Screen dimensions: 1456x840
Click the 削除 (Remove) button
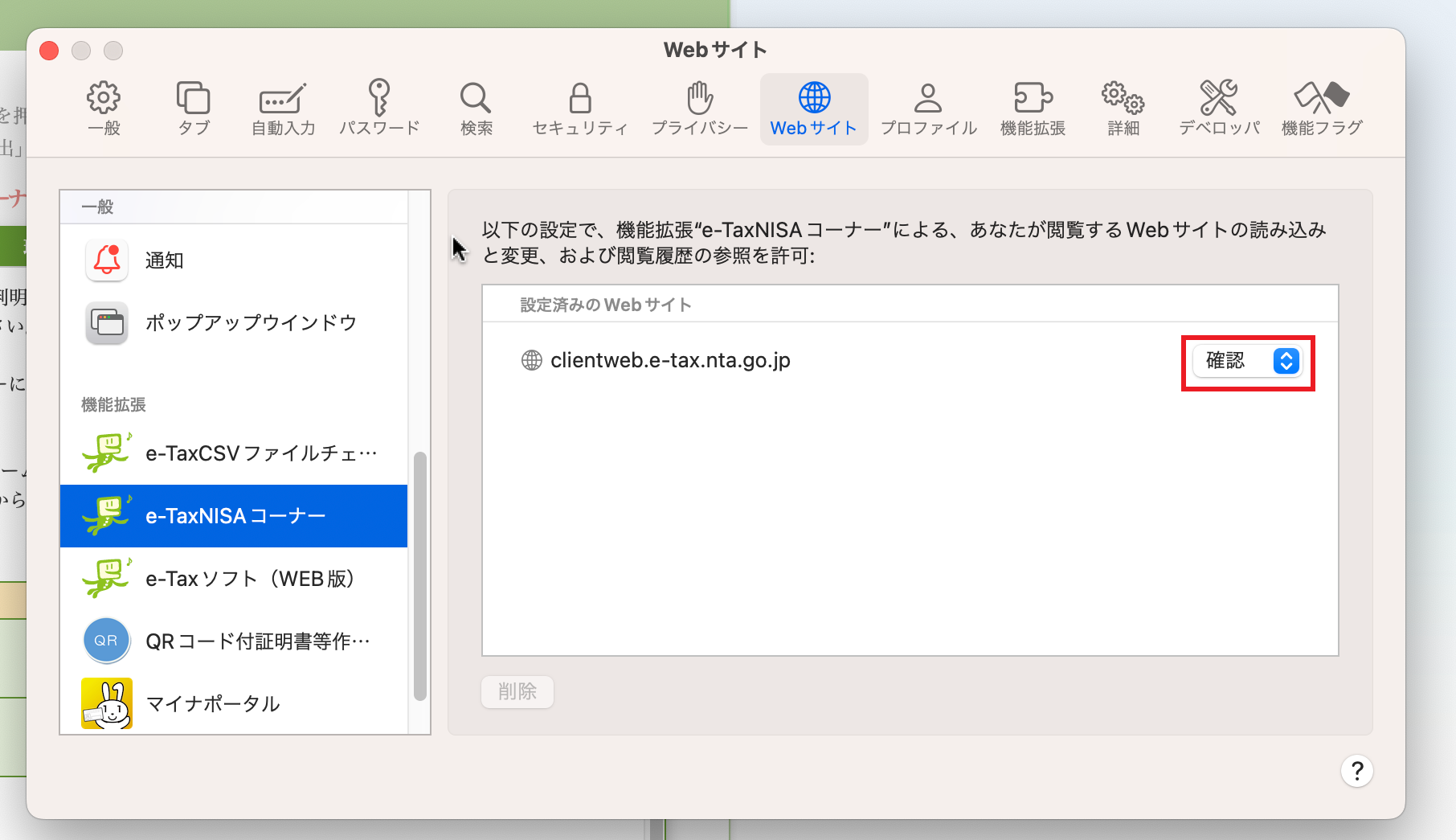tap(517, 691)
